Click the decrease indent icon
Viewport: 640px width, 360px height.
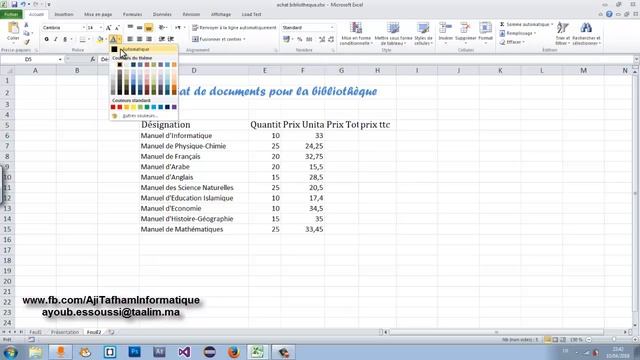162,39
